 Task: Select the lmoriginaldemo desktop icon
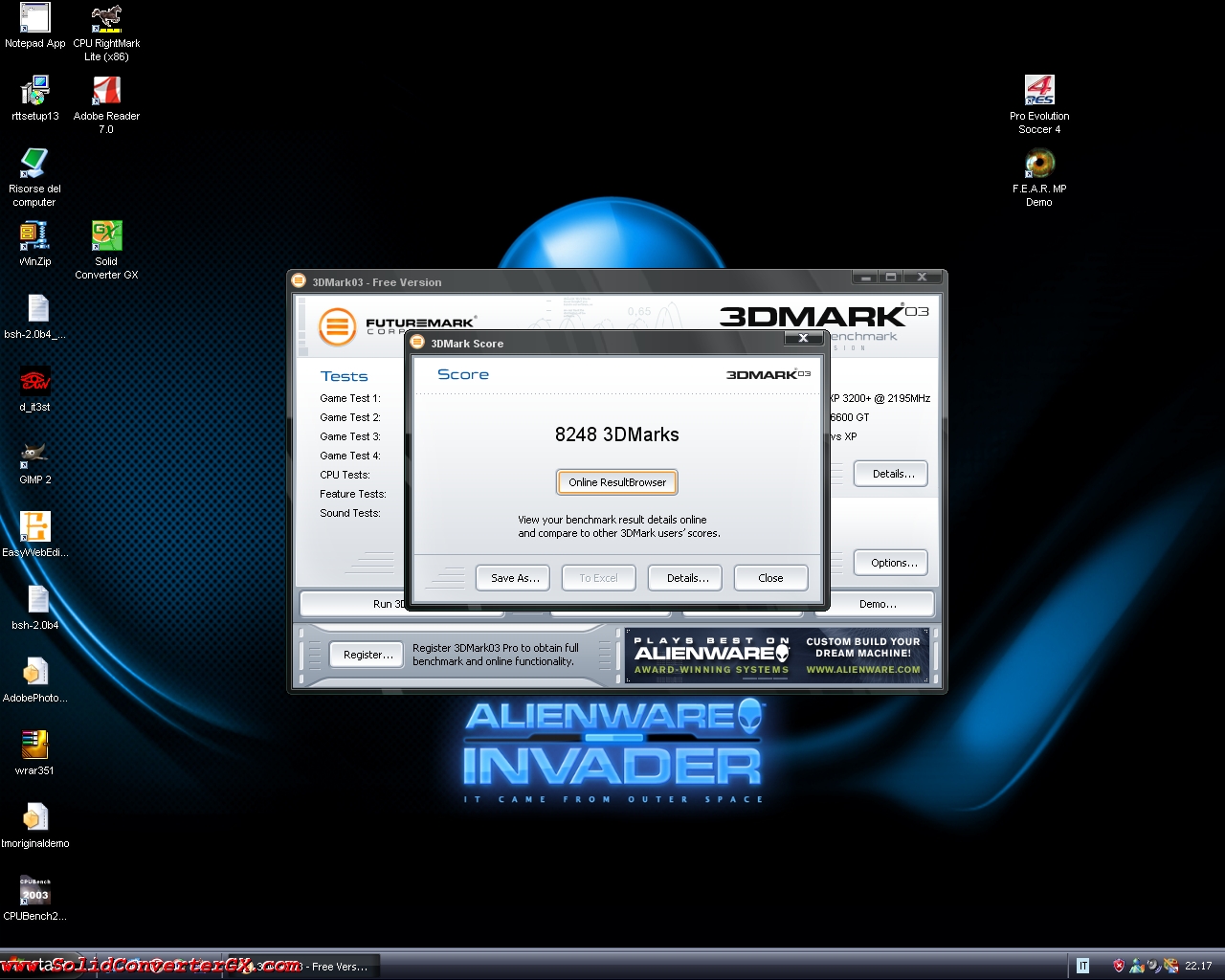tap(34, 826)
